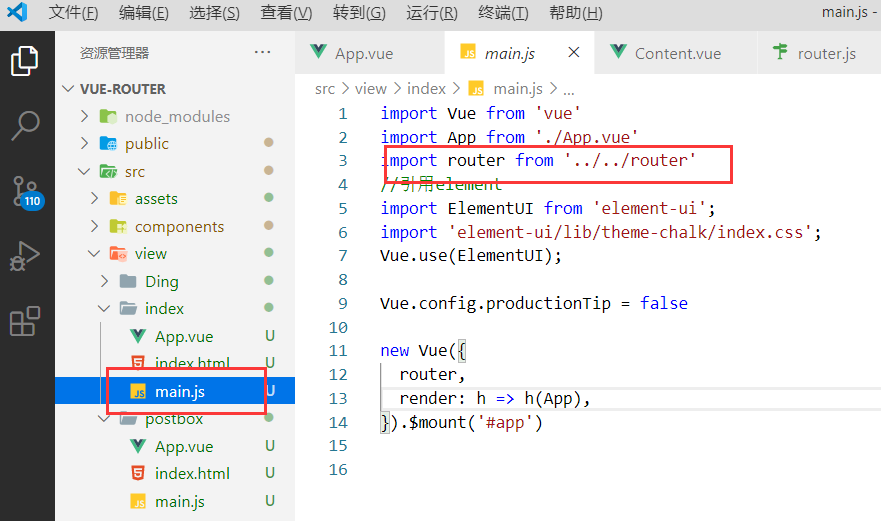Click the 'router,' text on line 12
The image size is (881, 521).
432,375
